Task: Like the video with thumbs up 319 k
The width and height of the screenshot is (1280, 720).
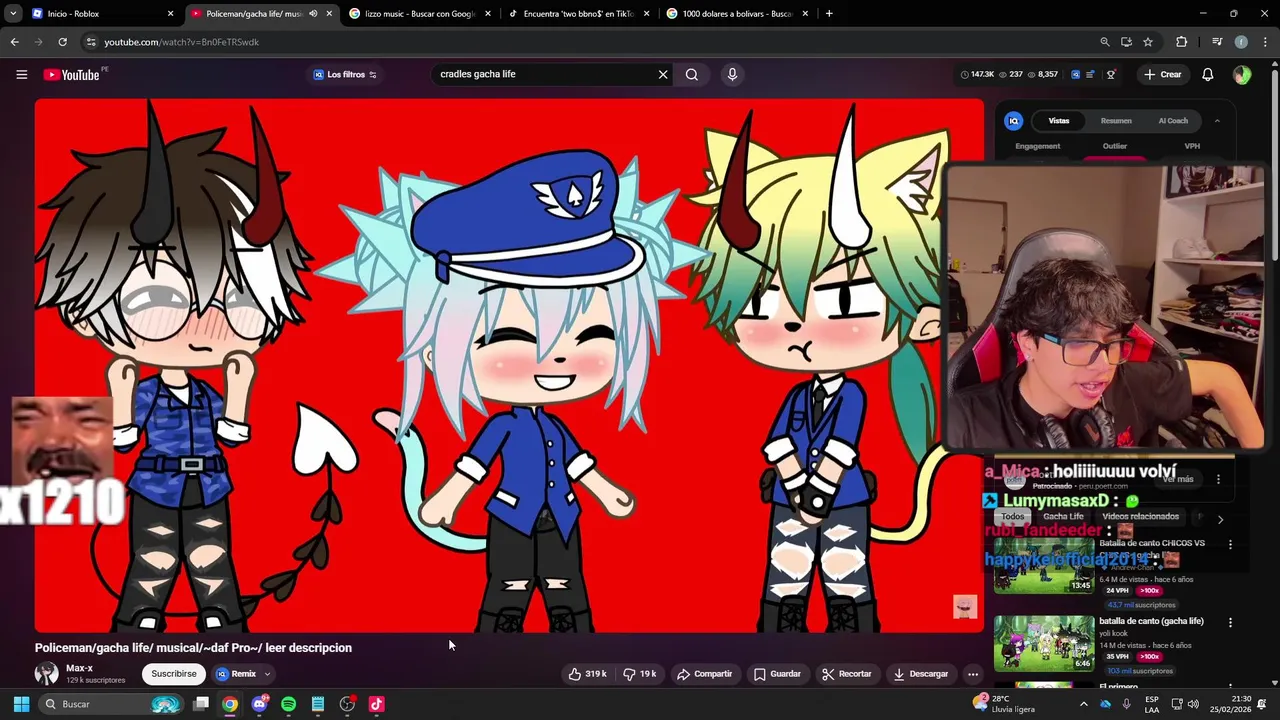Action: click(x=587, y=674)
